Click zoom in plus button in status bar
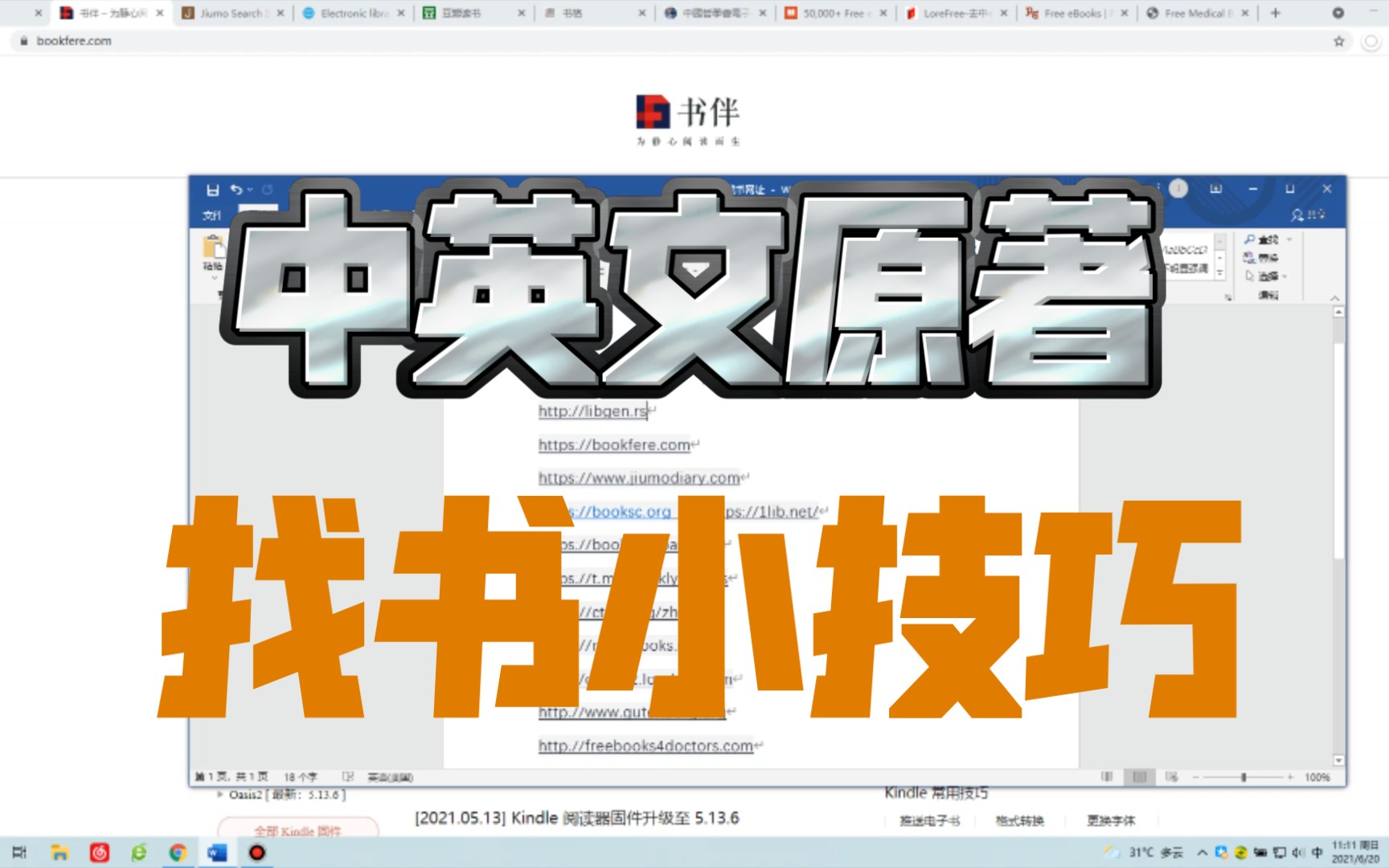This screenshot has height=868, width=1389. point(1291,777)
